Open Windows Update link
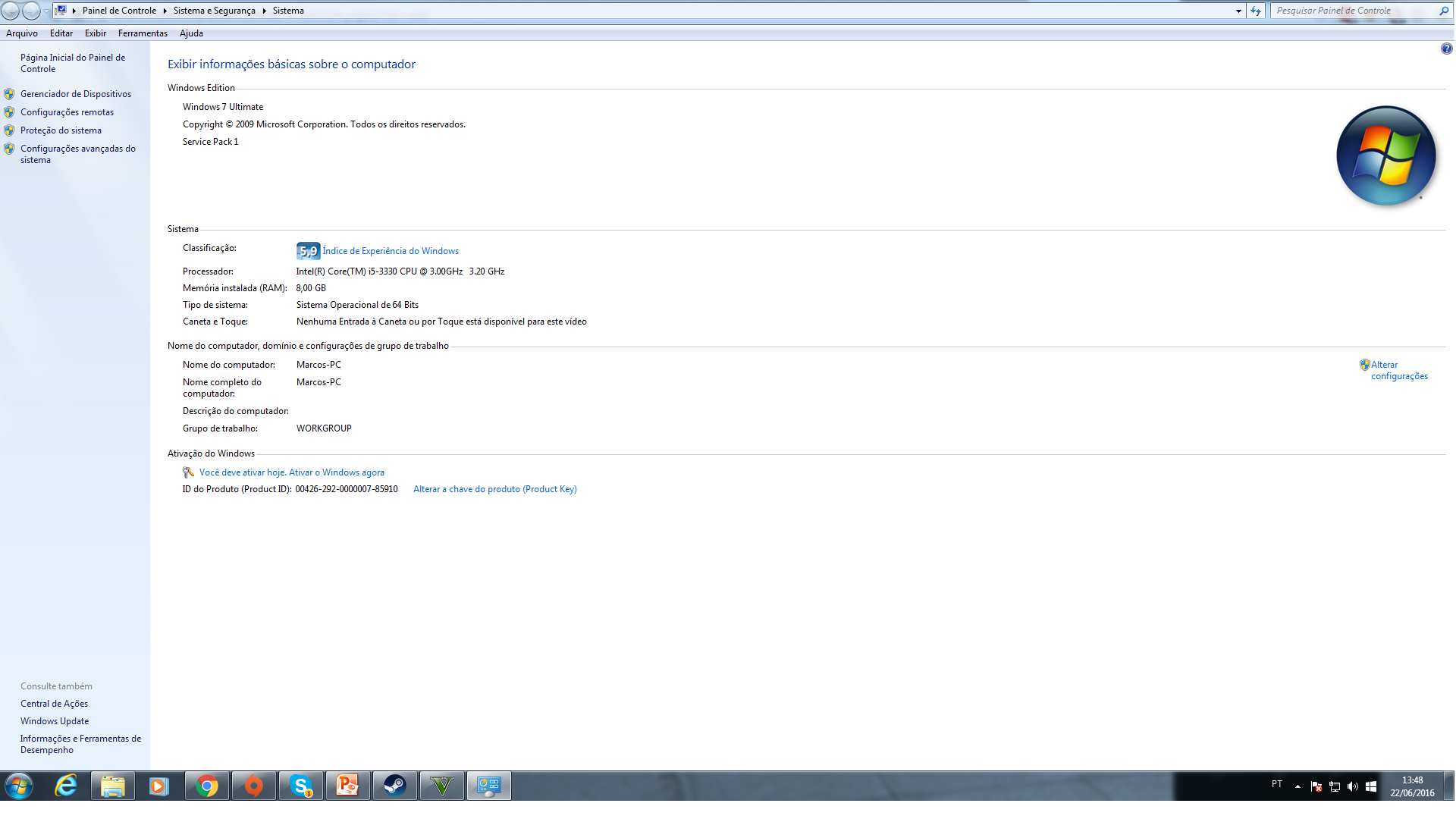The image size is (1456, 819). coord(55,721)
